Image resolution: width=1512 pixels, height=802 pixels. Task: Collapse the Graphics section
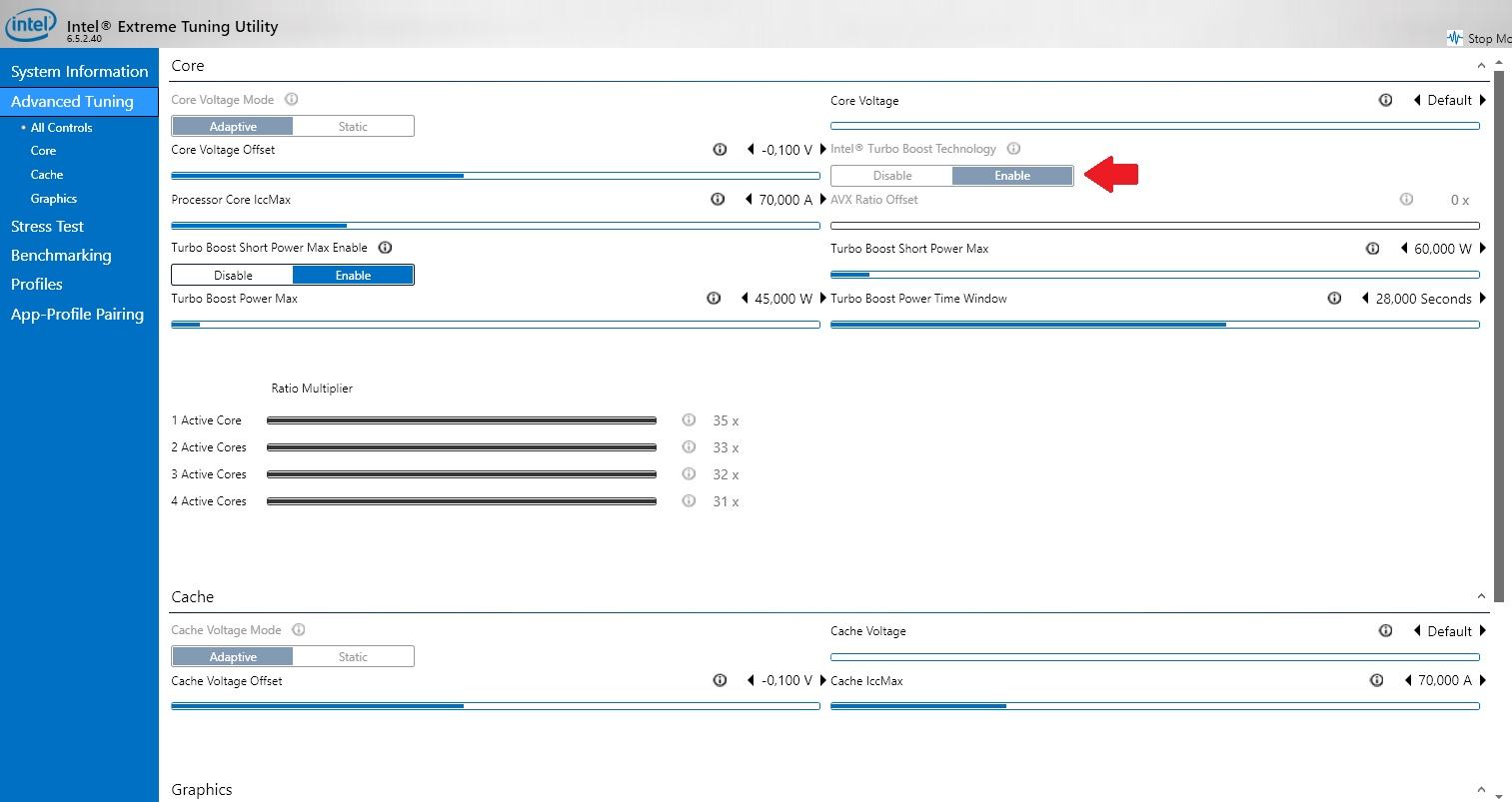(x=1481, y=790)
